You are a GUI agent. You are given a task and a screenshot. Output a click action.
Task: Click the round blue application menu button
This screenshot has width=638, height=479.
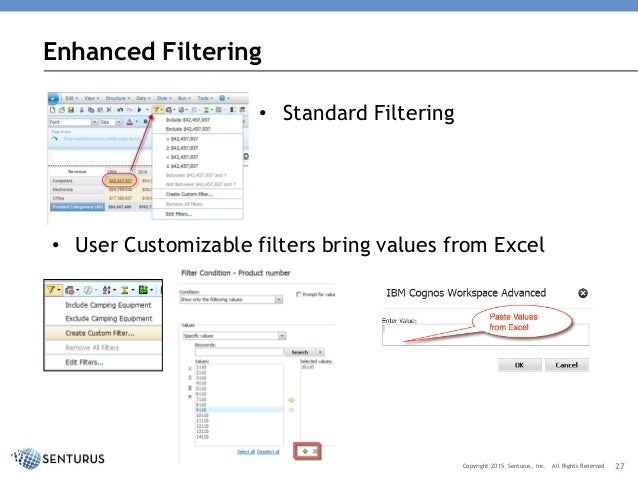54,98
